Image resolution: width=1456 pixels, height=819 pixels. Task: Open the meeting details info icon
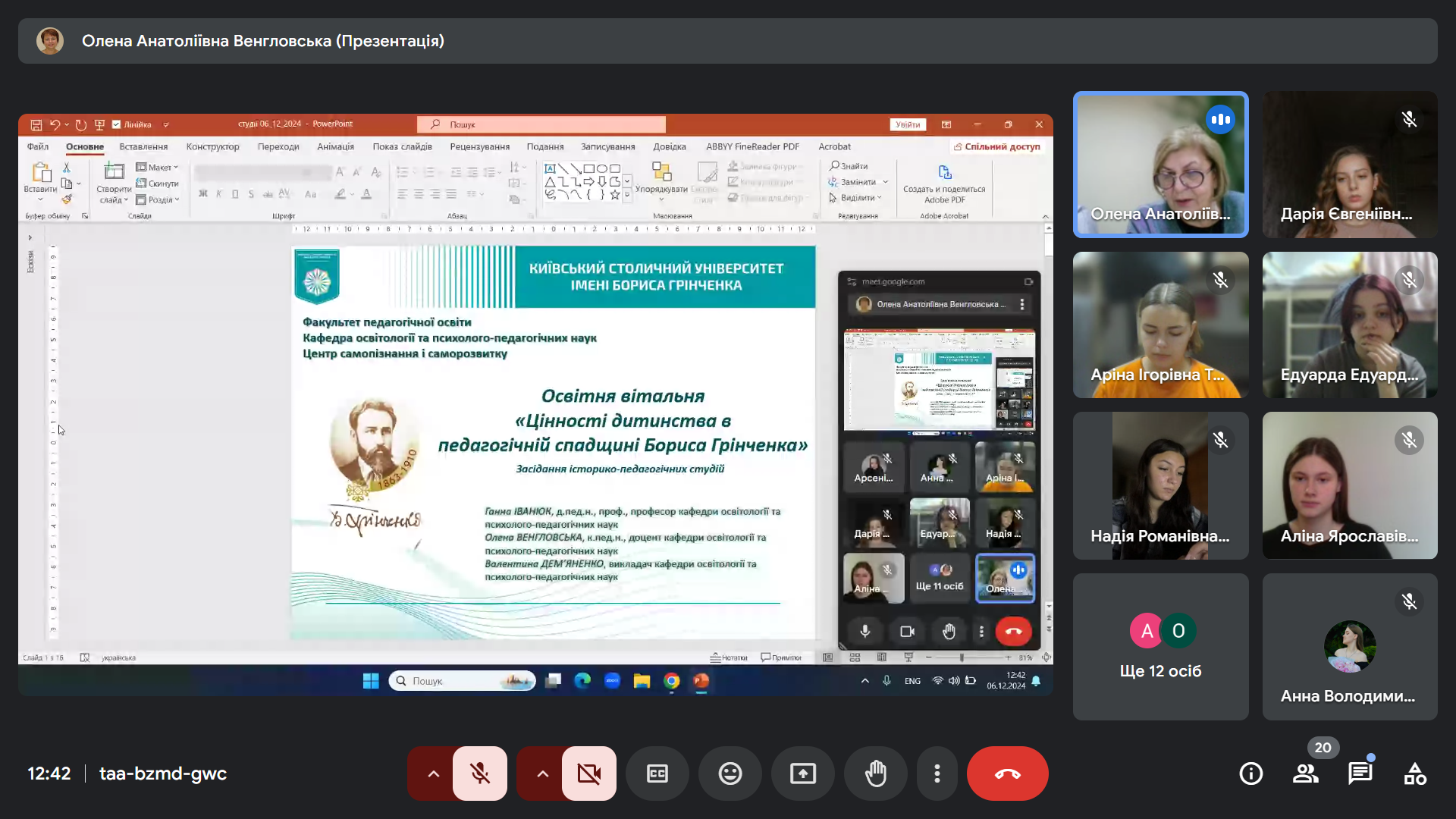(x=1250, y=773)
